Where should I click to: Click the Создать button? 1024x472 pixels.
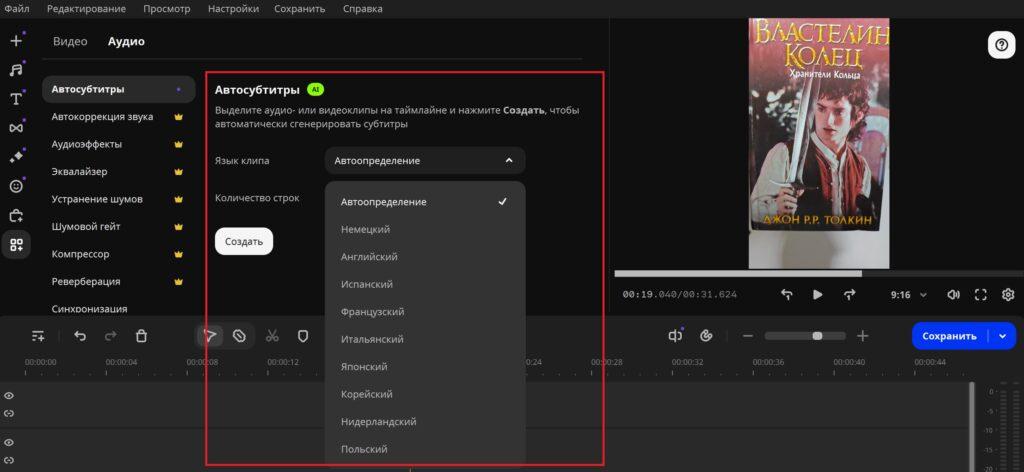[x=244, y=241]
